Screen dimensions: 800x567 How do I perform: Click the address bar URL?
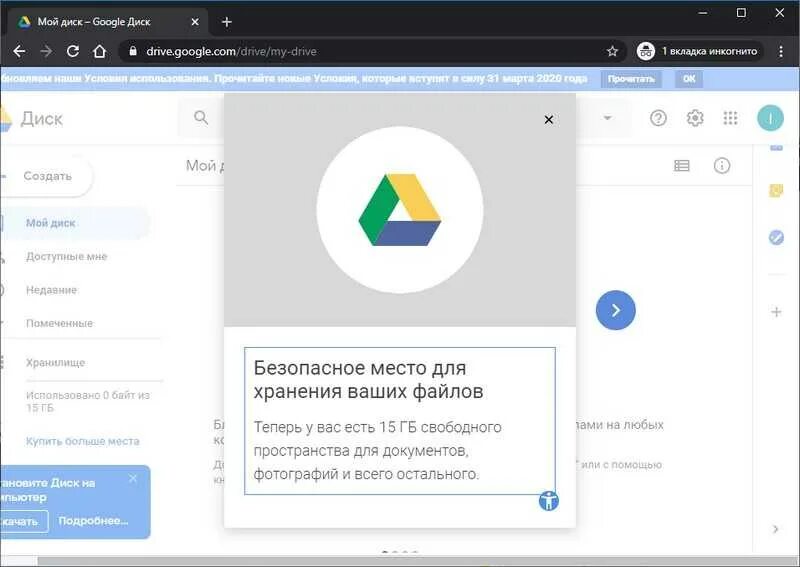[x=231, y=52]
